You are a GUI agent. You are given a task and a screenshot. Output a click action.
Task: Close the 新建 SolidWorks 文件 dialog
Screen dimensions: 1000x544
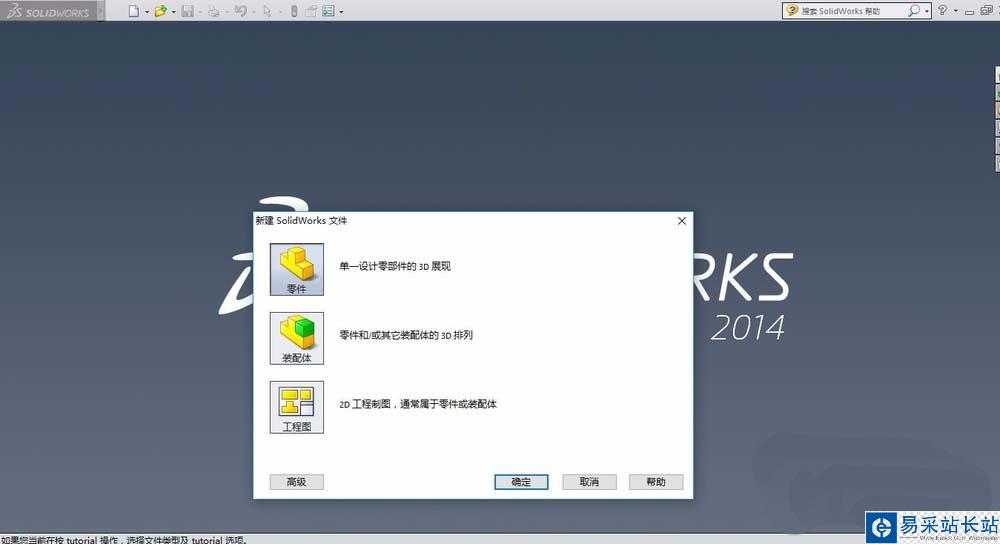click(682, 221)
